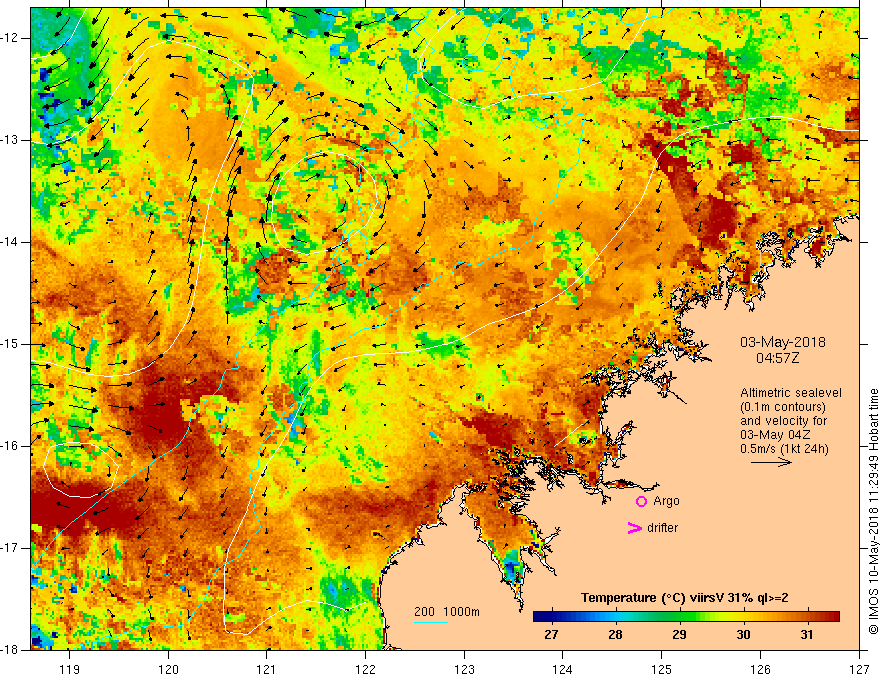Click the 'Argo' legend label

pyautogui.click(x=666, y=501)
